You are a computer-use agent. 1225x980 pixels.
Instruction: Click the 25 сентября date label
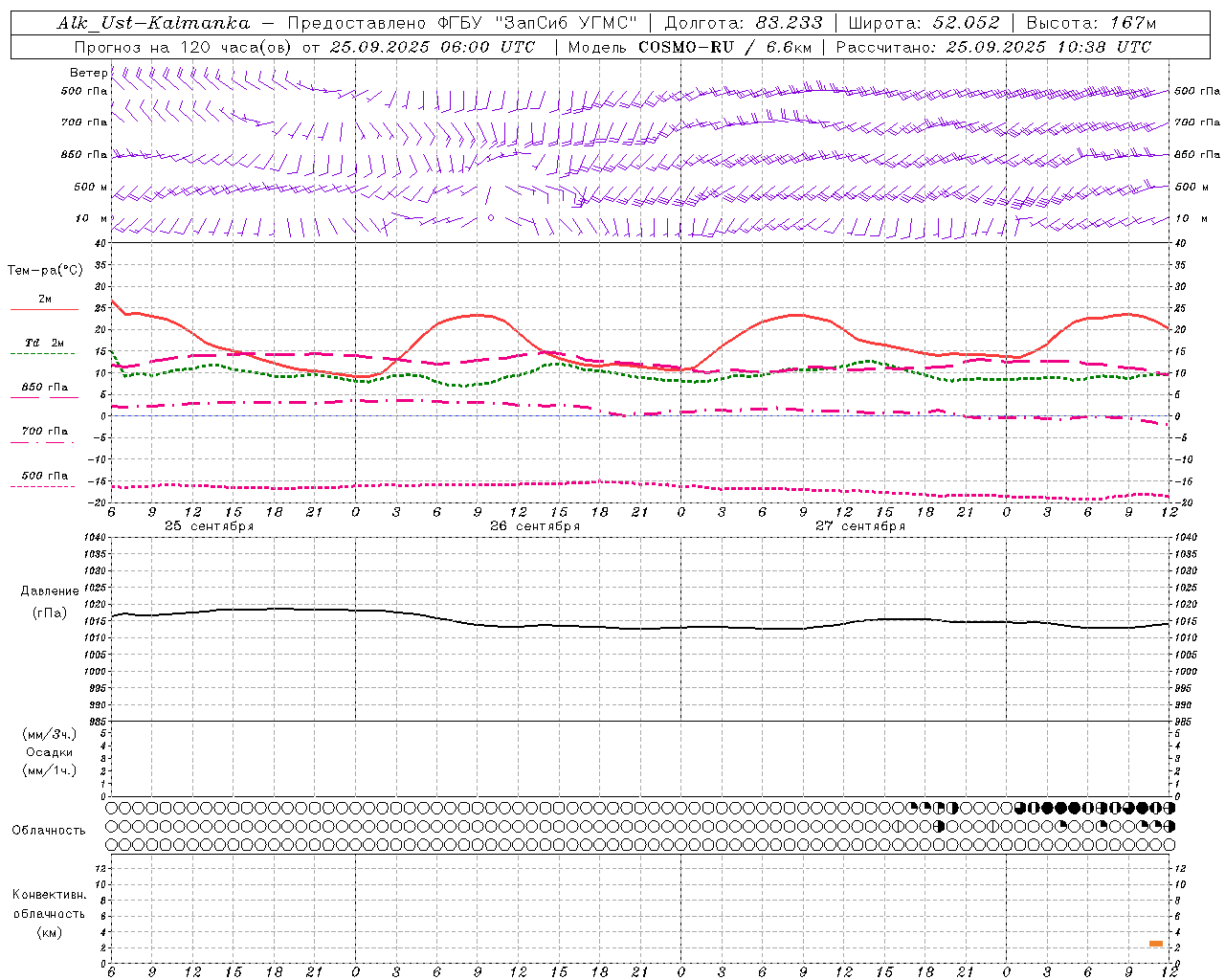(x=209, y=526)
